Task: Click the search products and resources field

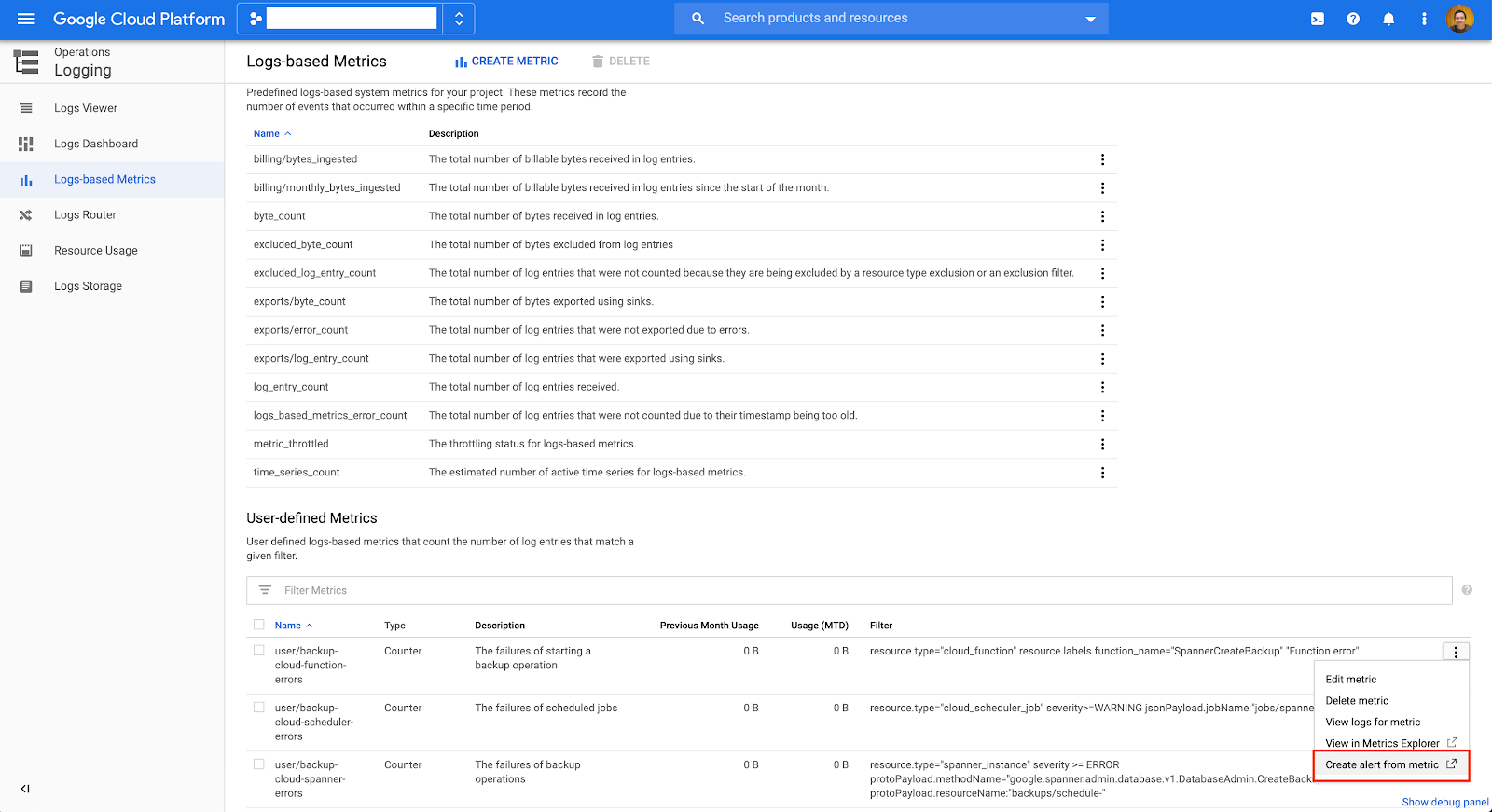Action: (x=891, y=19)
